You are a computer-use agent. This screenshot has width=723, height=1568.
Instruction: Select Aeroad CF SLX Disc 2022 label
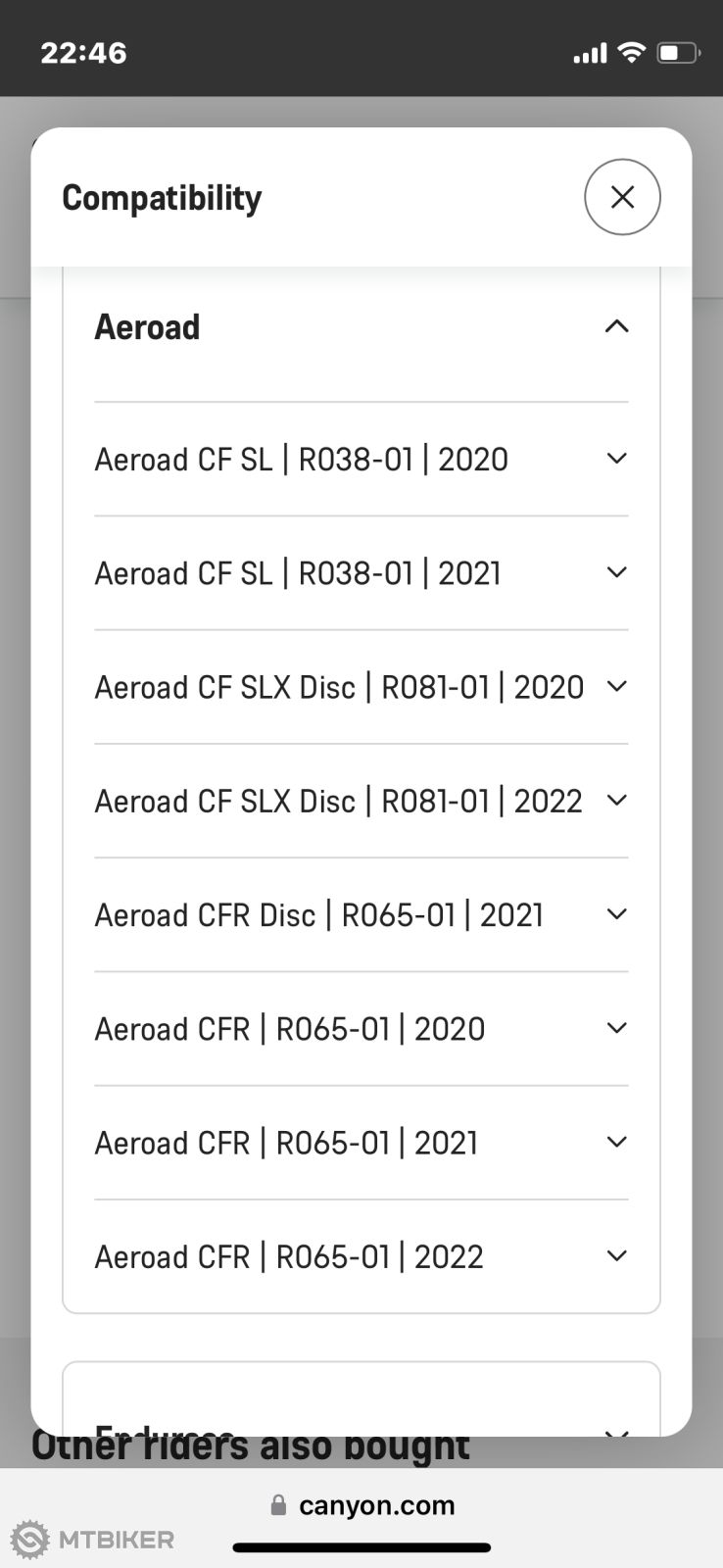click(x=338, y=802)
